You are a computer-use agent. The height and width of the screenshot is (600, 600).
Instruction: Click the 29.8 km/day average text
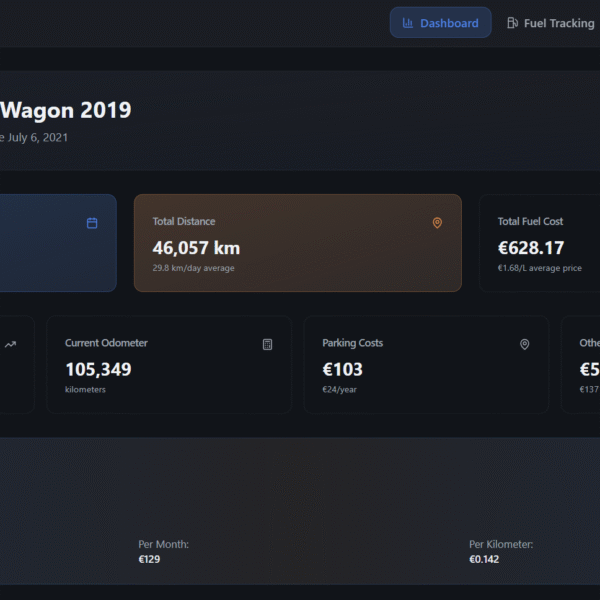point(195,268)
